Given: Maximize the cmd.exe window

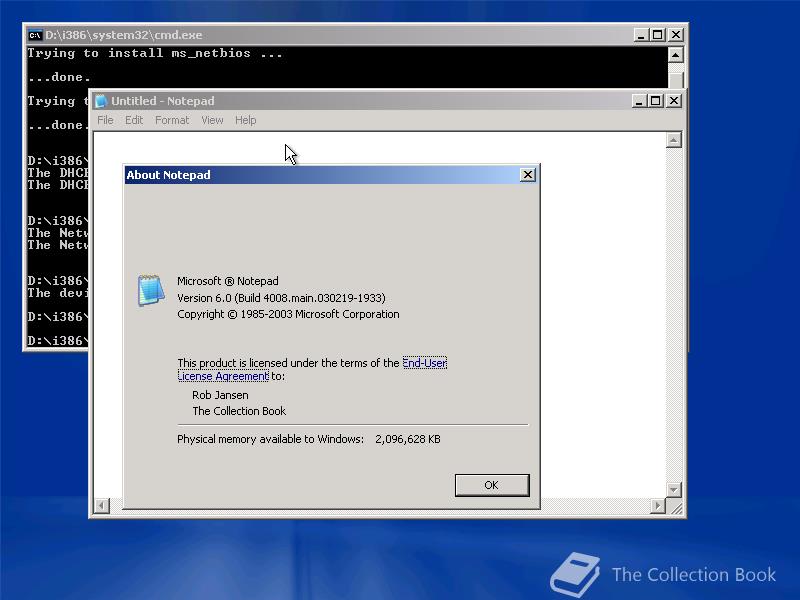Looking at the screenshot, I should 658,35.
